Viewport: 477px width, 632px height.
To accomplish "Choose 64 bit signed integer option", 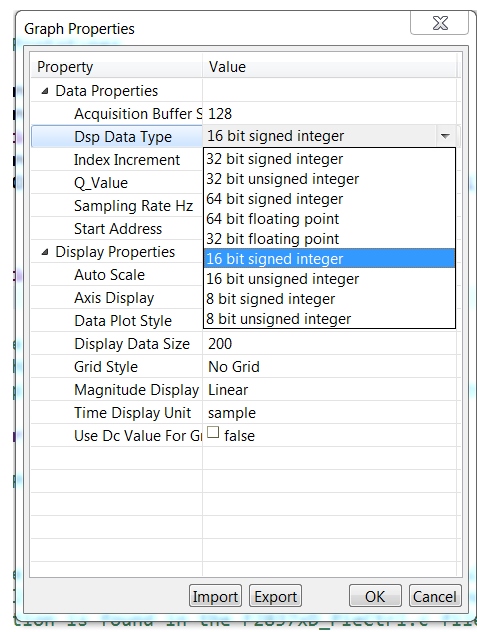I will [329, 199].
